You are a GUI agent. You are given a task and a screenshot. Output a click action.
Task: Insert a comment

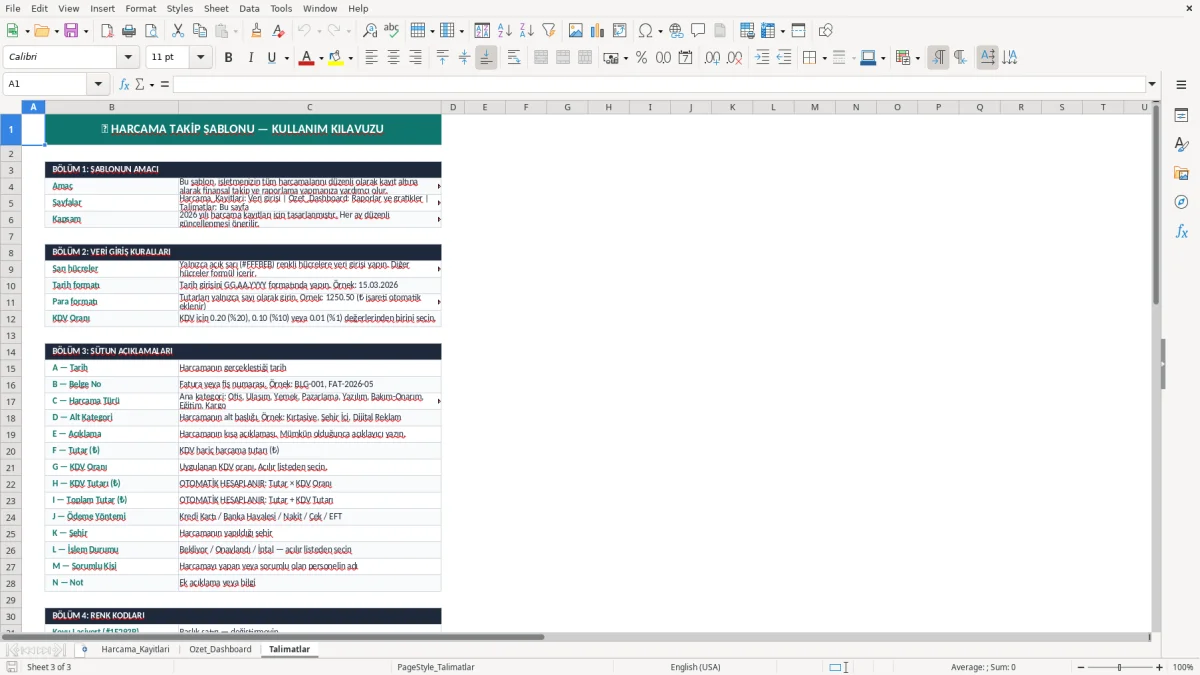click(698, 31)
